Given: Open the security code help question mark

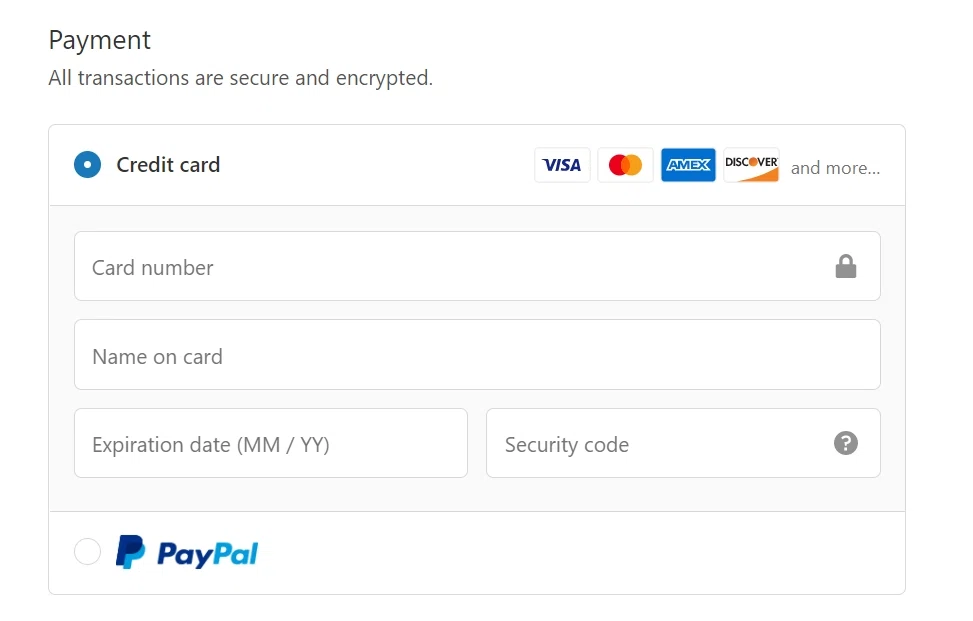Looking at the screenshot, I should [x=846, y=443].
